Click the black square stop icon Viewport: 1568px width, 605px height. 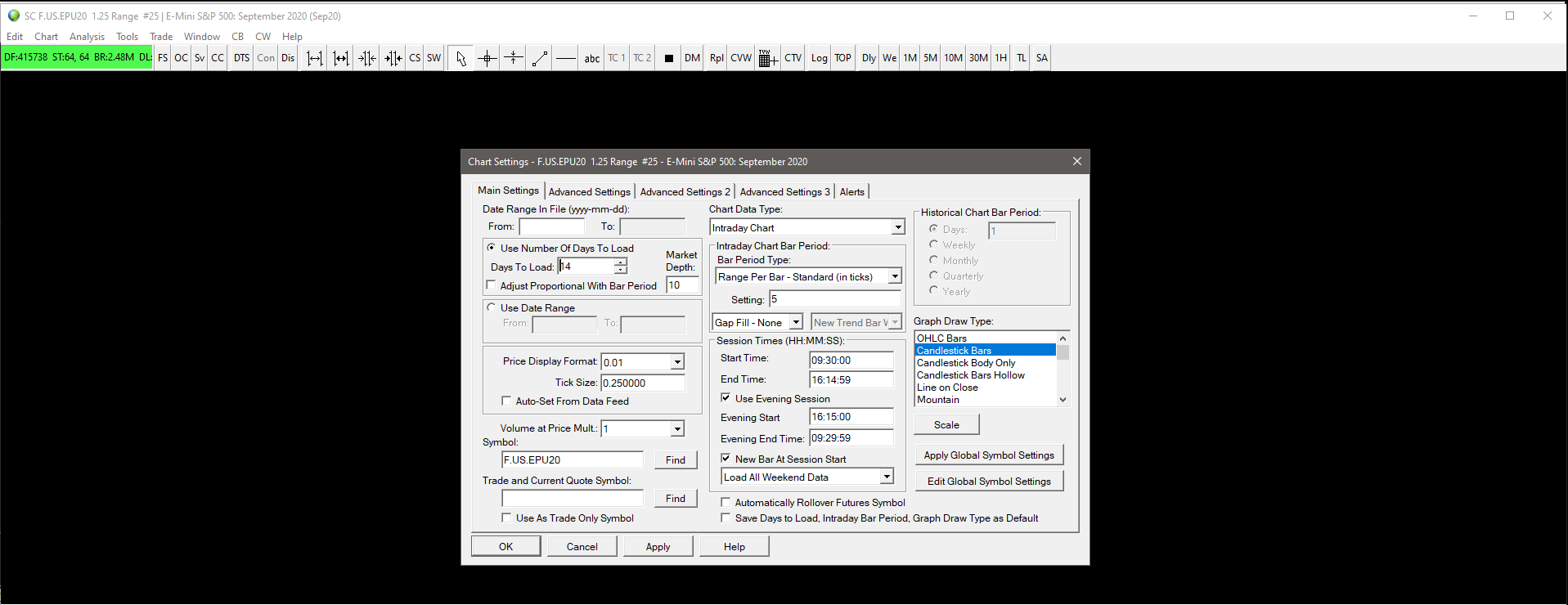coord(669,58)
